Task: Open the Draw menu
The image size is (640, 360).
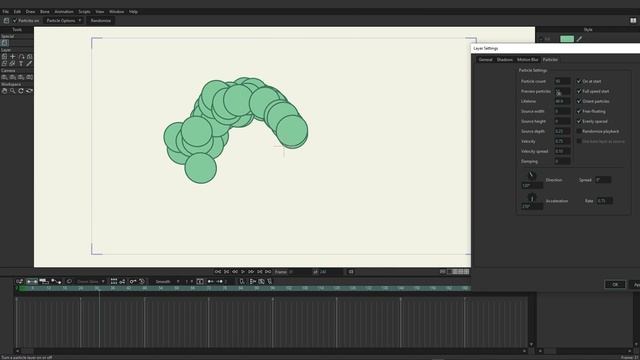Action: [x=31, y=12]
